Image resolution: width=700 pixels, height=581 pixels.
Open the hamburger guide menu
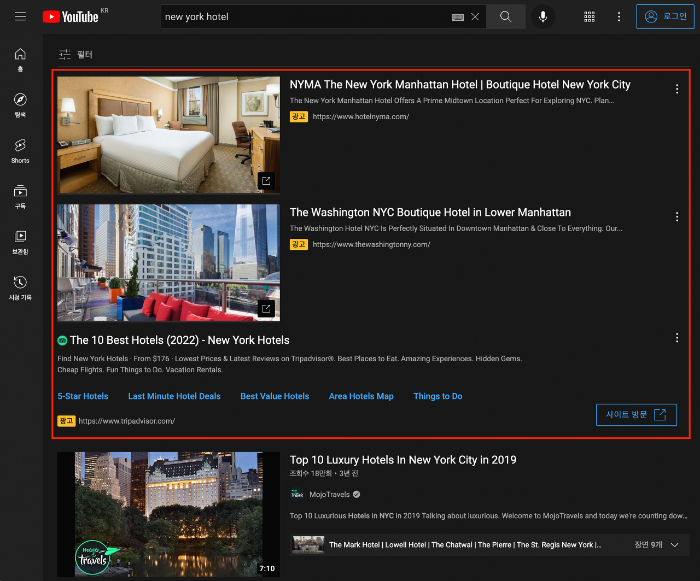click(20, 17)
